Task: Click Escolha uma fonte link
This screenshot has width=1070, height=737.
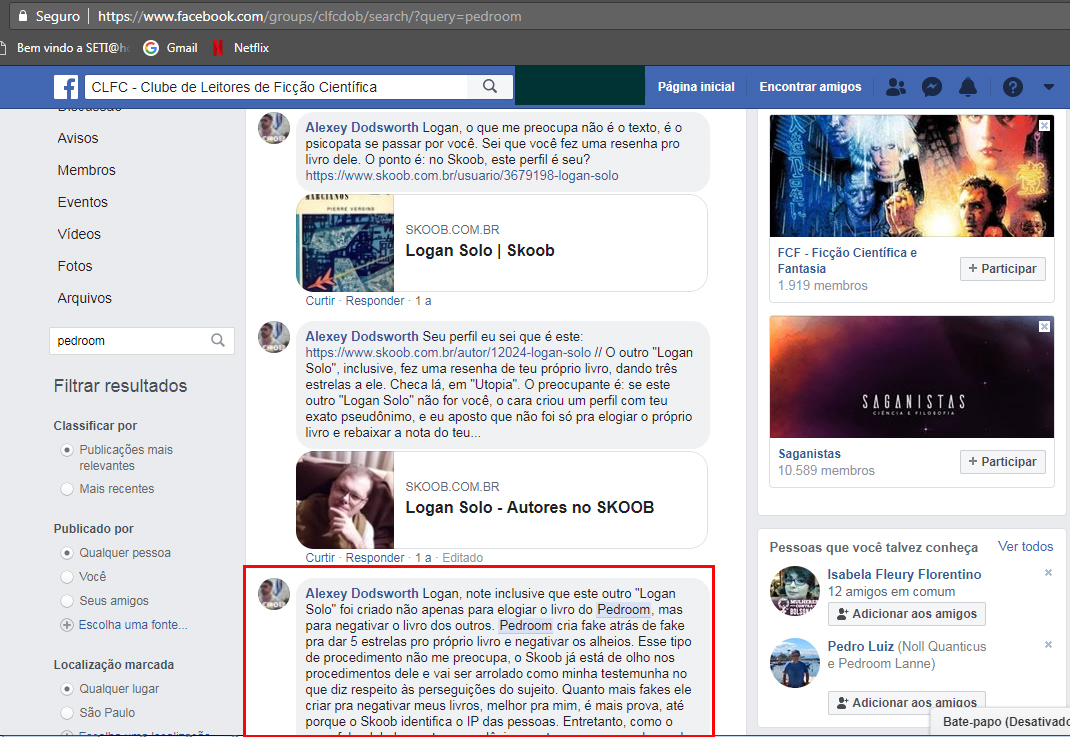Action: (133, 624)
